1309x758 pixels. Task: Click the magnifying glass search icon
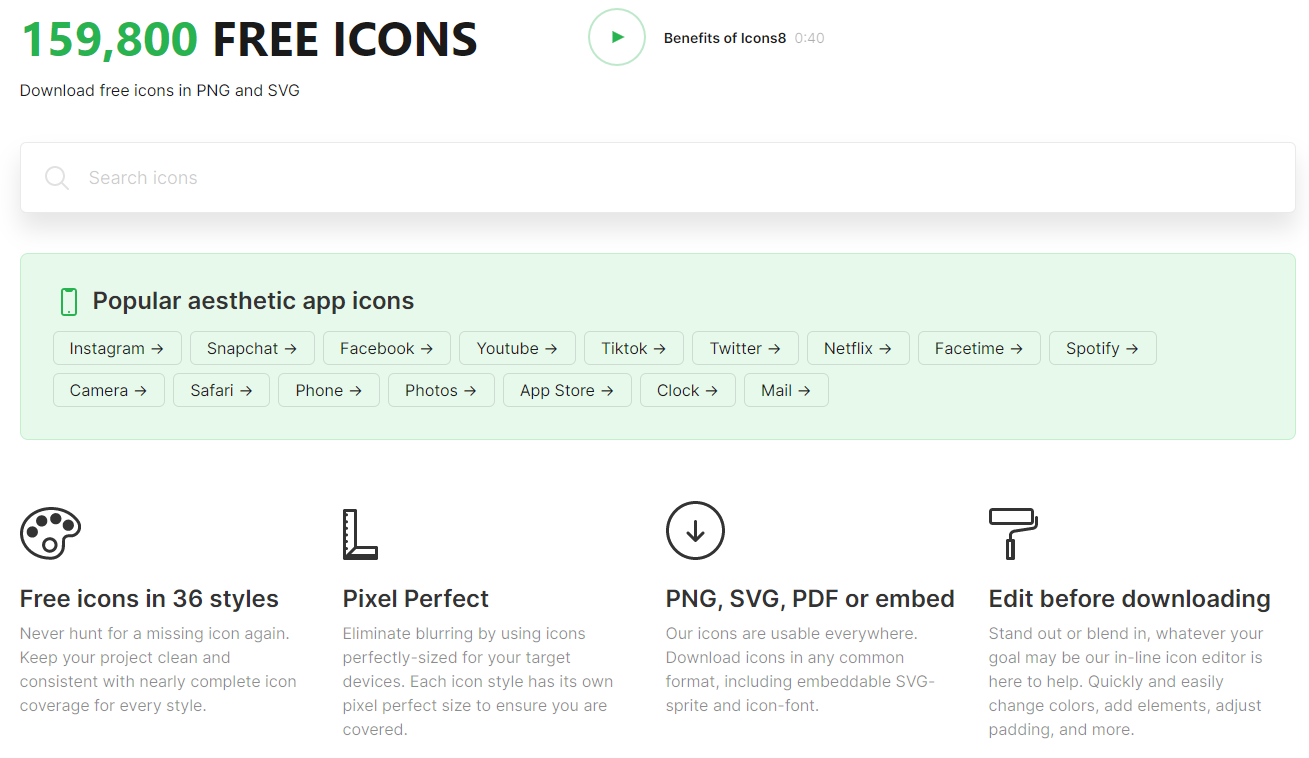(x=57, y=178)
